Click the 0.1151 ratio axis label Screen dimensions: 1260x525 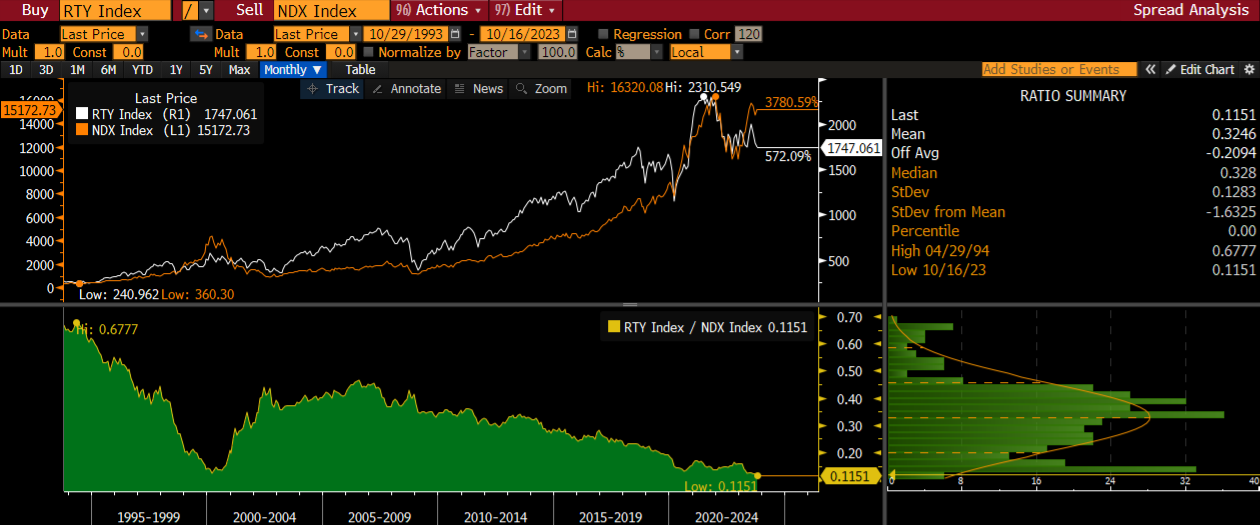tap(849, 477)
